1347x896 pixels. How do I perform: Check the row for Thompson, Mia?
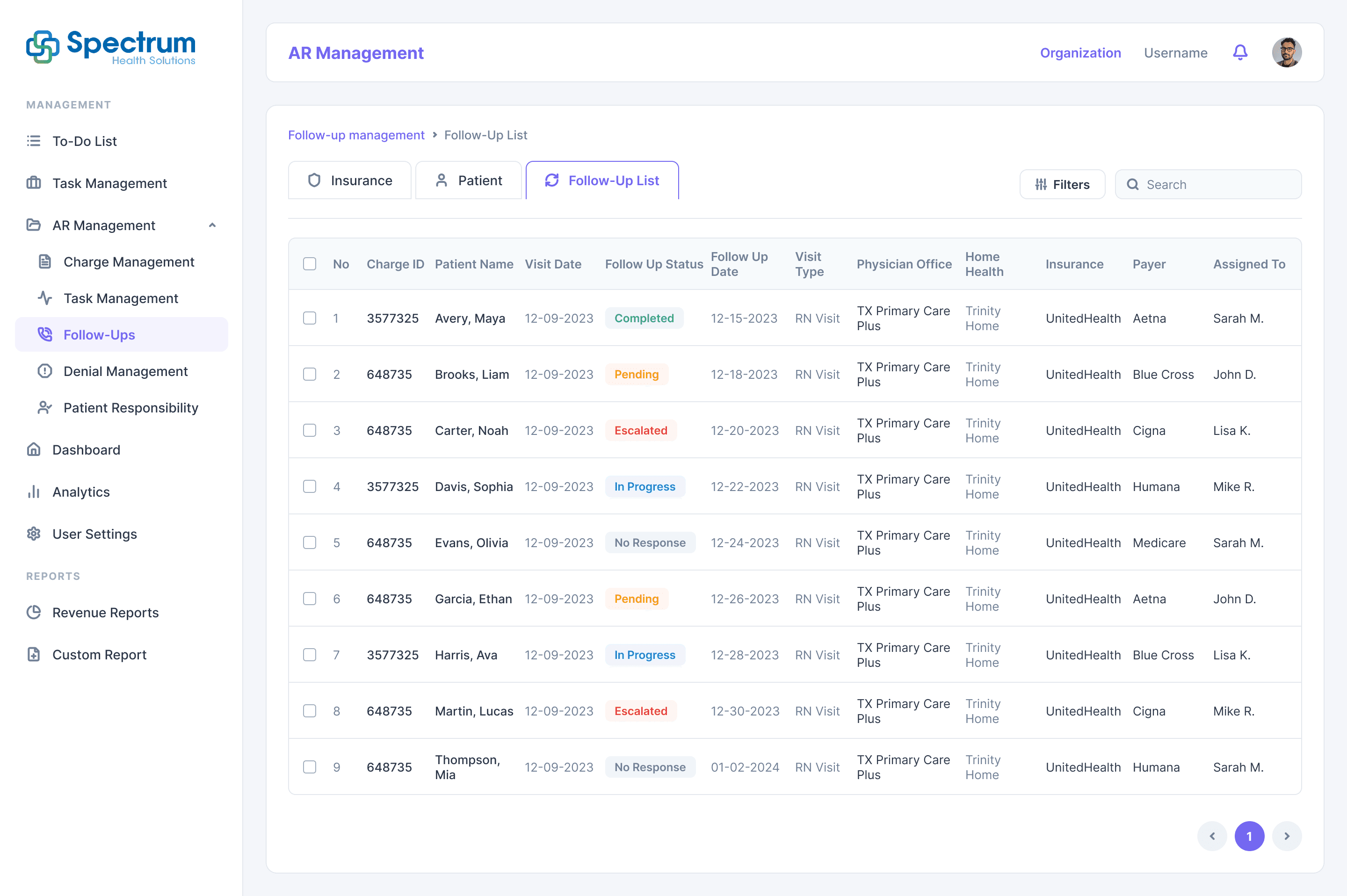click(x=310, y=767)
